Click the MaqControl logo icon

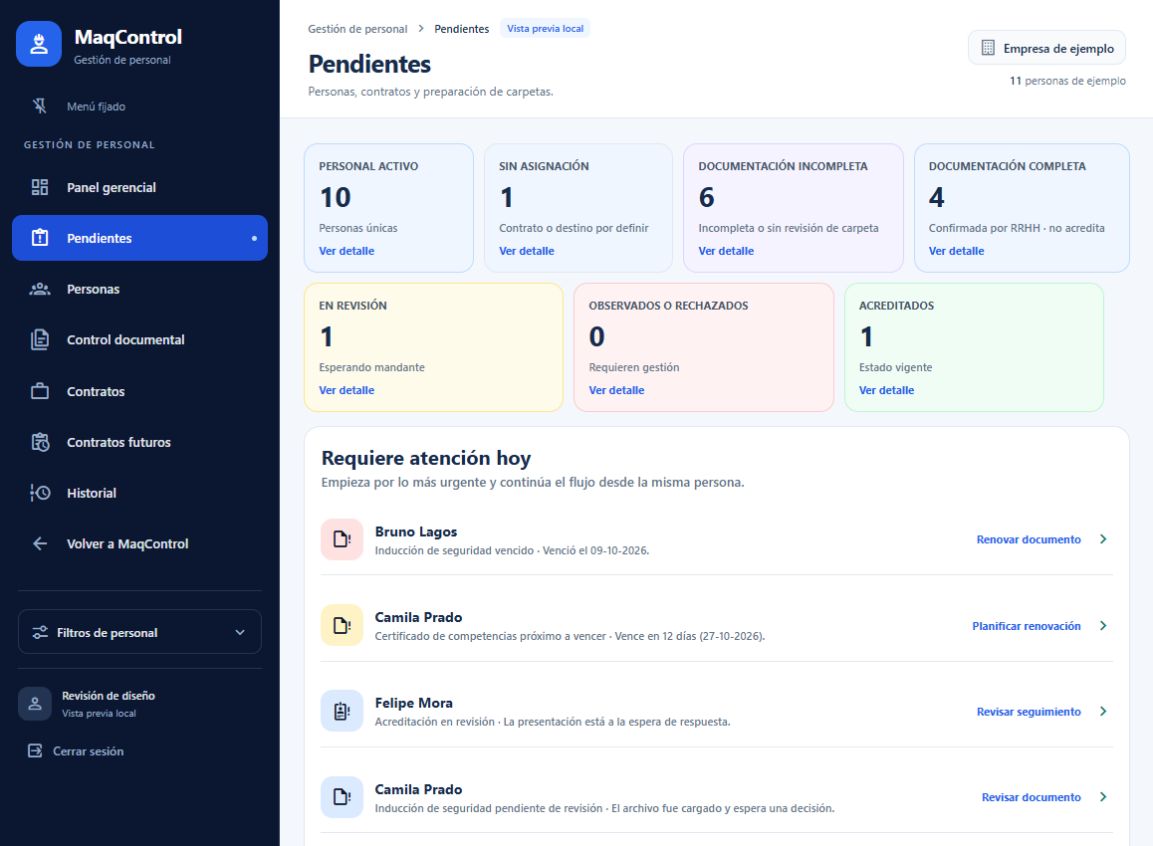pos(38,44)
